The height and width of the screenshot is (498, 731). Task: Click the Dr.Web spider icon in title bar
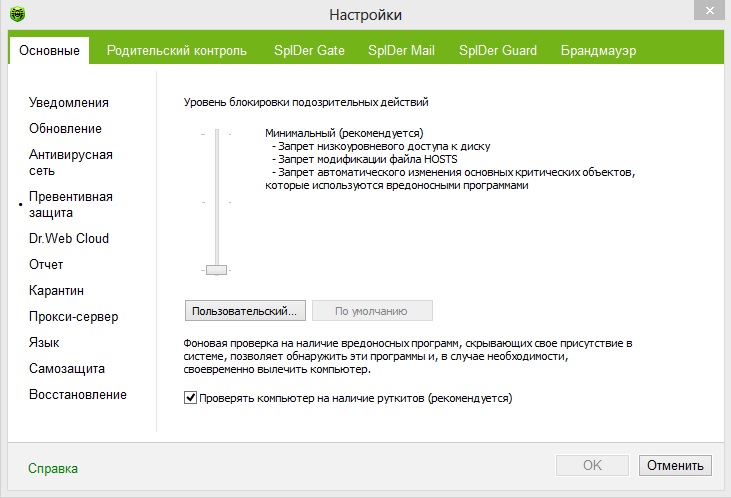18,14
